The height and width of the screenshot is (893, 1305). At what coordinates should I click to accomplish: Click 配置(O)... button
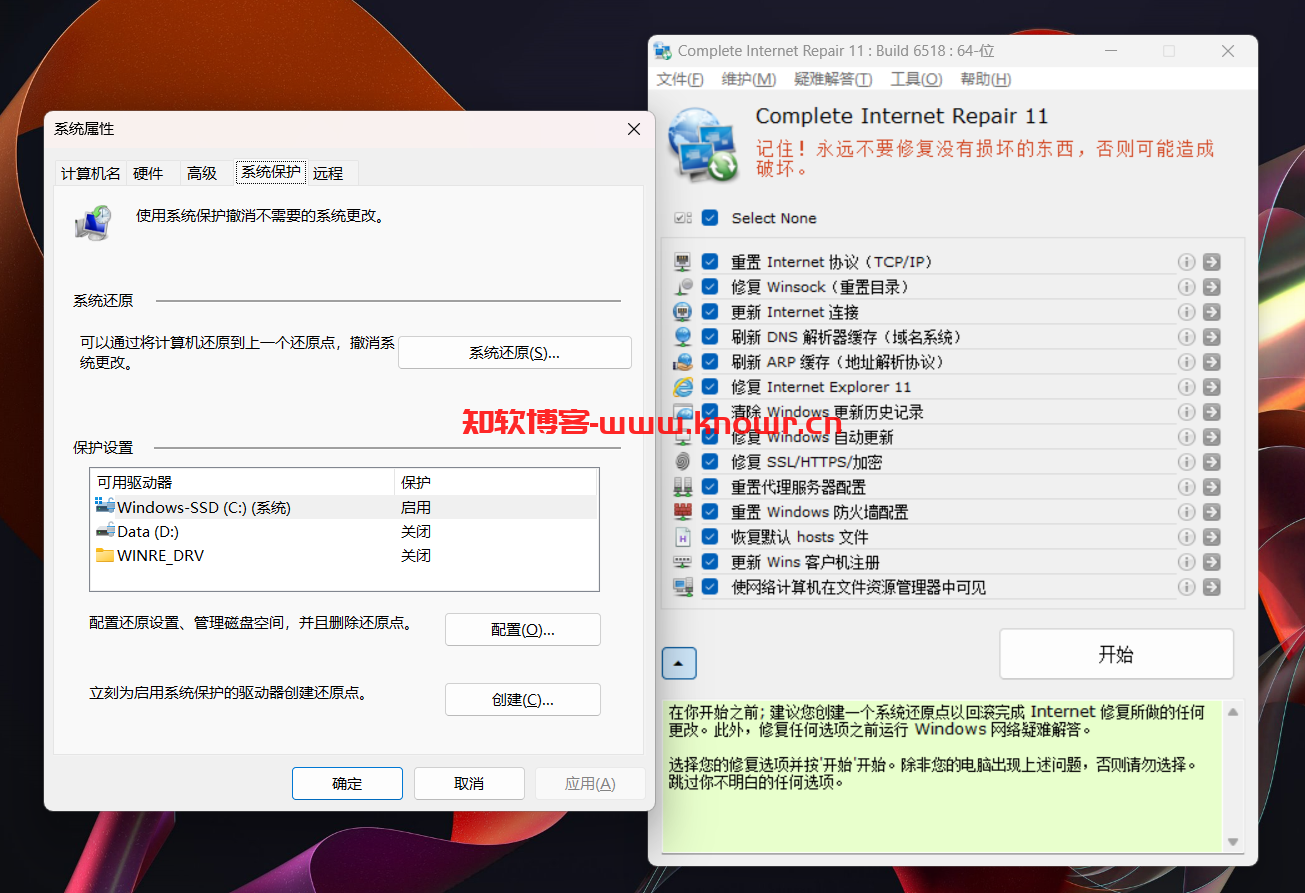click(523, 629)
